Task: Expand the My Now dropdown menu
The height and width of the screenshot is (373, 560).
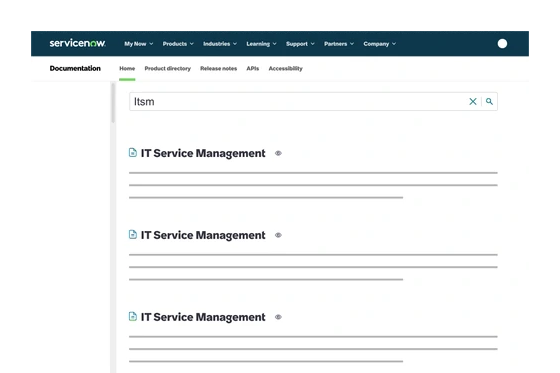Action: click(139, 44)
